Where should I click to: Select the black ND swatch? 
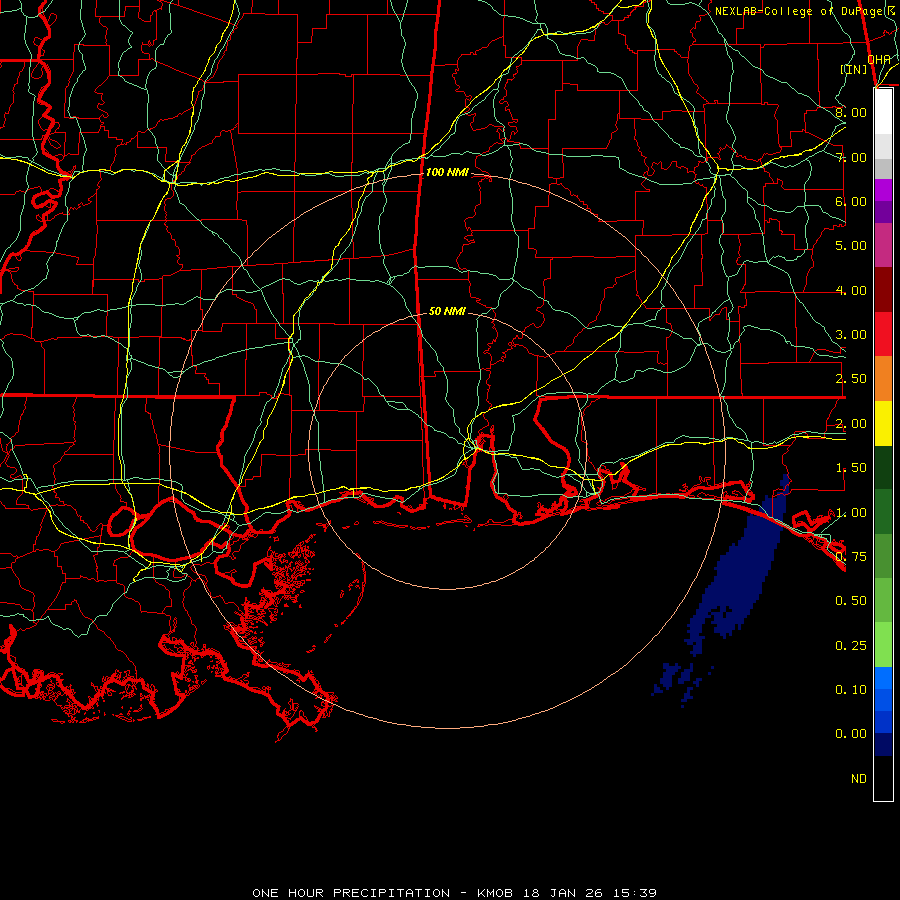883,778
